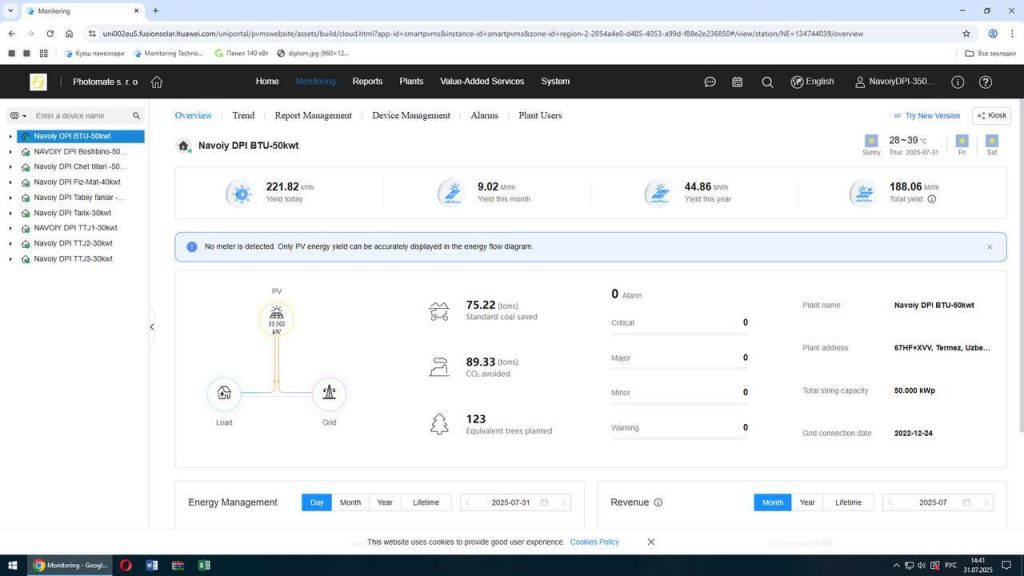The height and width of the screenshot is (576, 1024).
Task: Switch Revenue period to Year
Action: click(807, 502)
